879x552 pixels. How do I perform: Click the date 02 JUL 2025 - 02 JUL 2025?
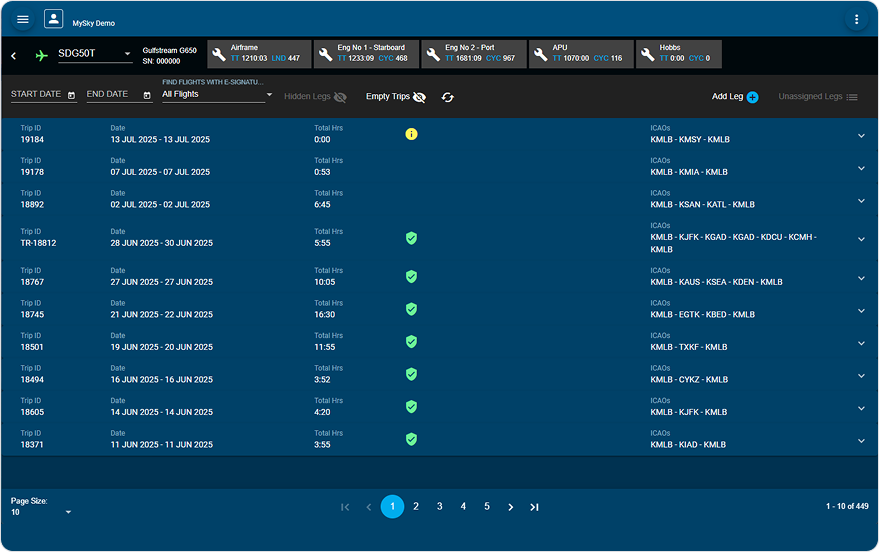pos(160,205)
